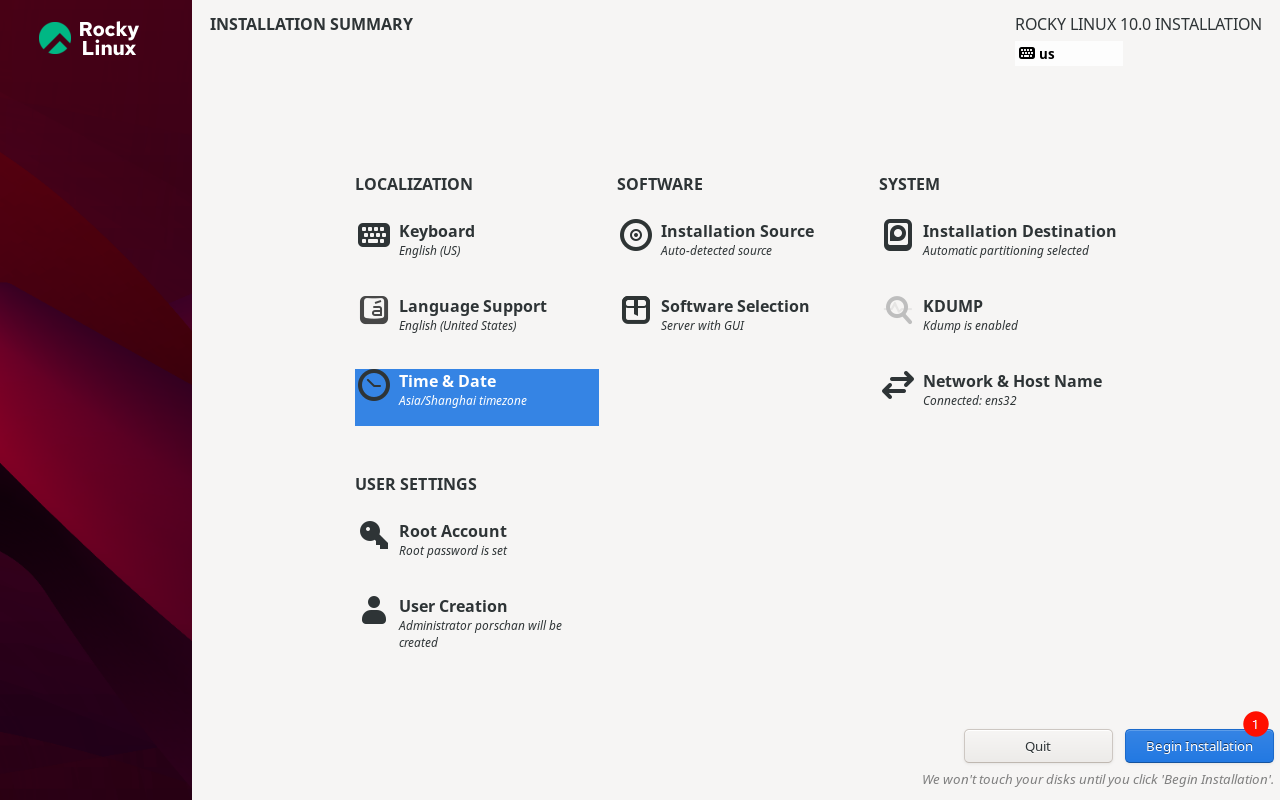Screen dimensions: 1280x800
Task: Select the Installation Source title text
Action: pos(737,231)
